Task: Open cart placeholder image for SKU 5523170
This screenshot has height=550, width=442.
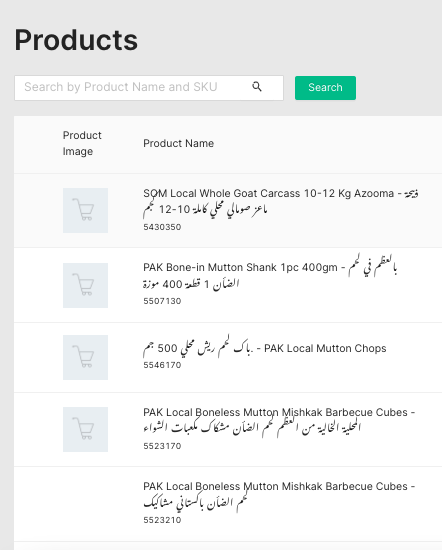Action: pos(85,429)
